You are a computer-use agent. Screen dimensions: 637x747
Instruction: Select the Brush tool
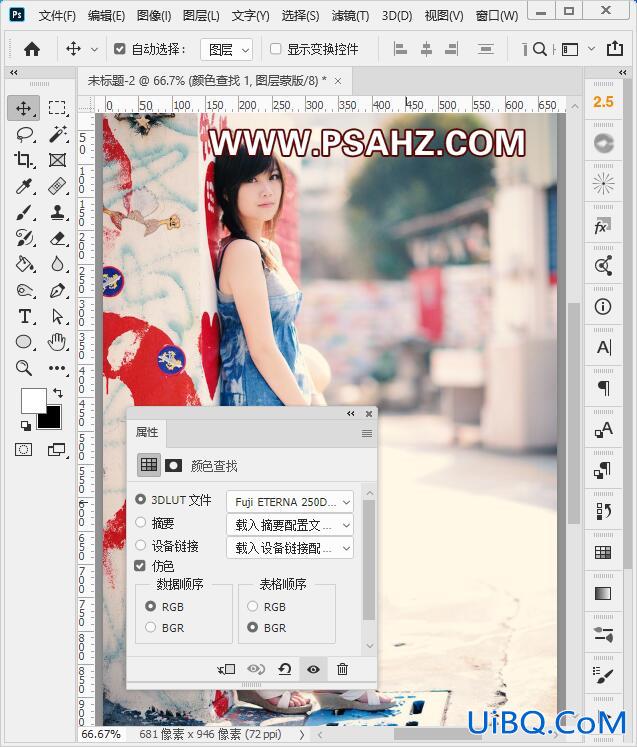(x=23, y=212)
